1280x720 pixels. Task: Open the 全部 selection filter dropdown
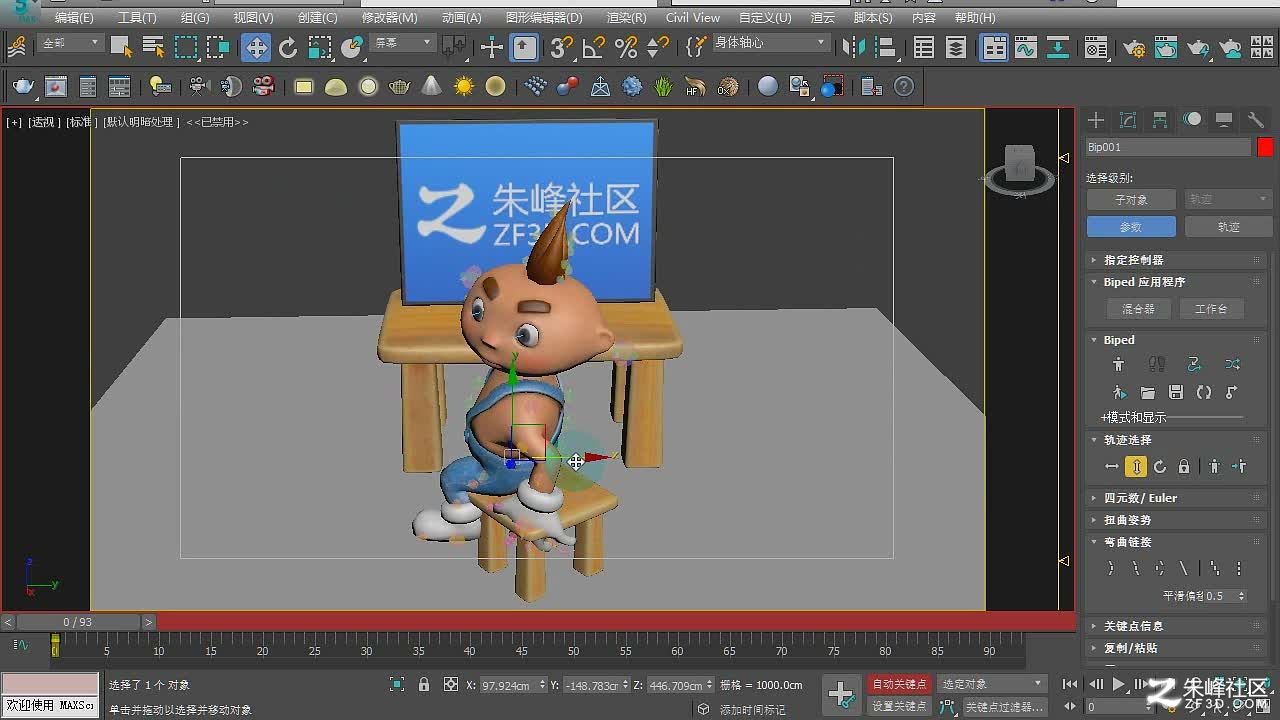70,43
